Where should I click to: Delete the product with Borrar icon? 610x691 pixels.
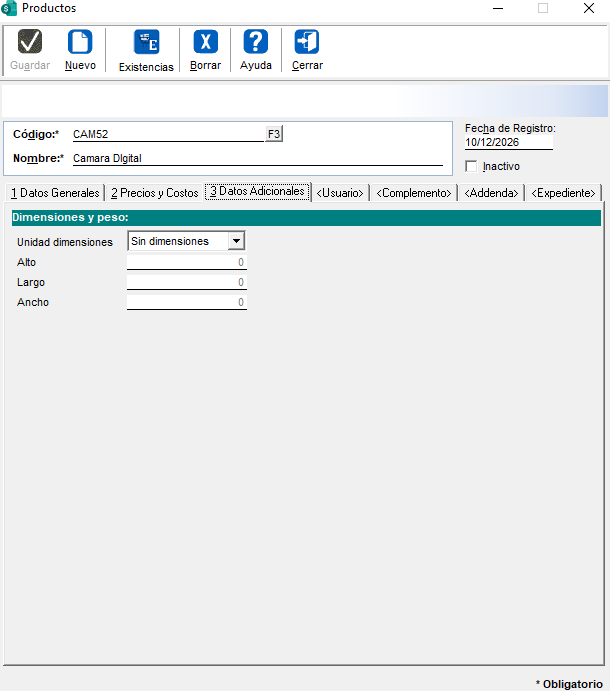pos(205,41)
